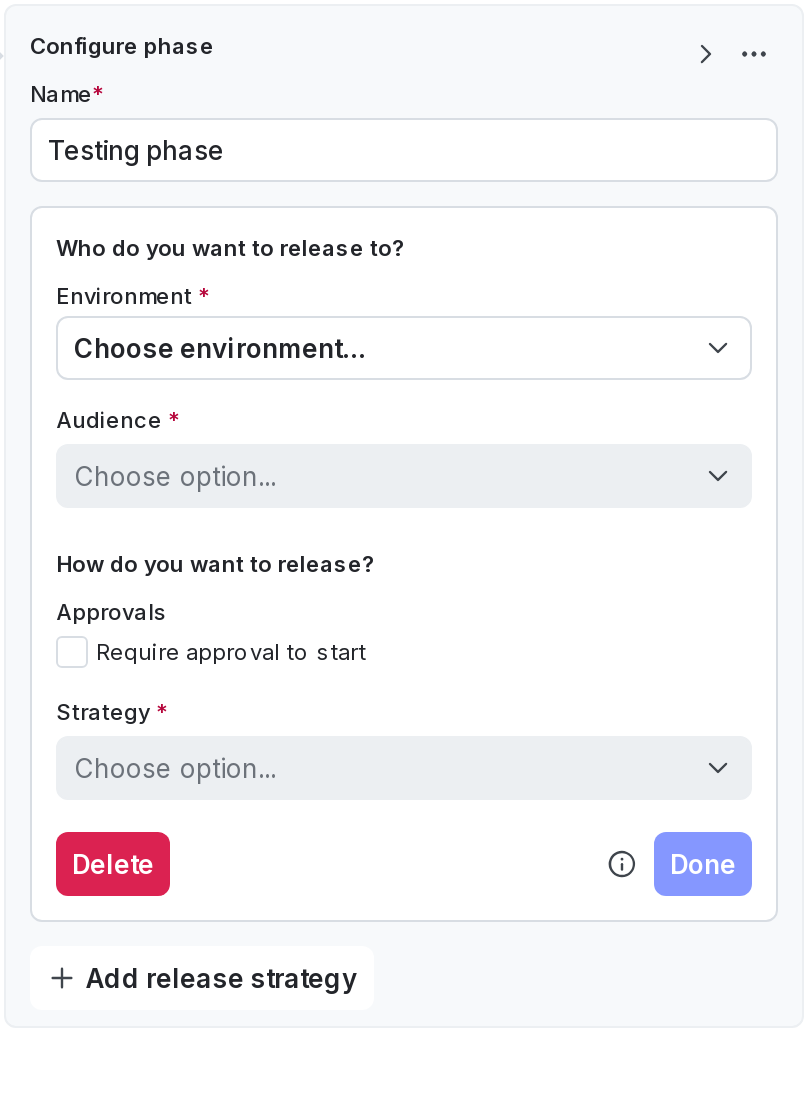Image resolution: width=804 pixels, height=1108 pixels.
Task: Open the Strategy Choose option dropdown
Action: pyautogui.click(x=404, y=768)
